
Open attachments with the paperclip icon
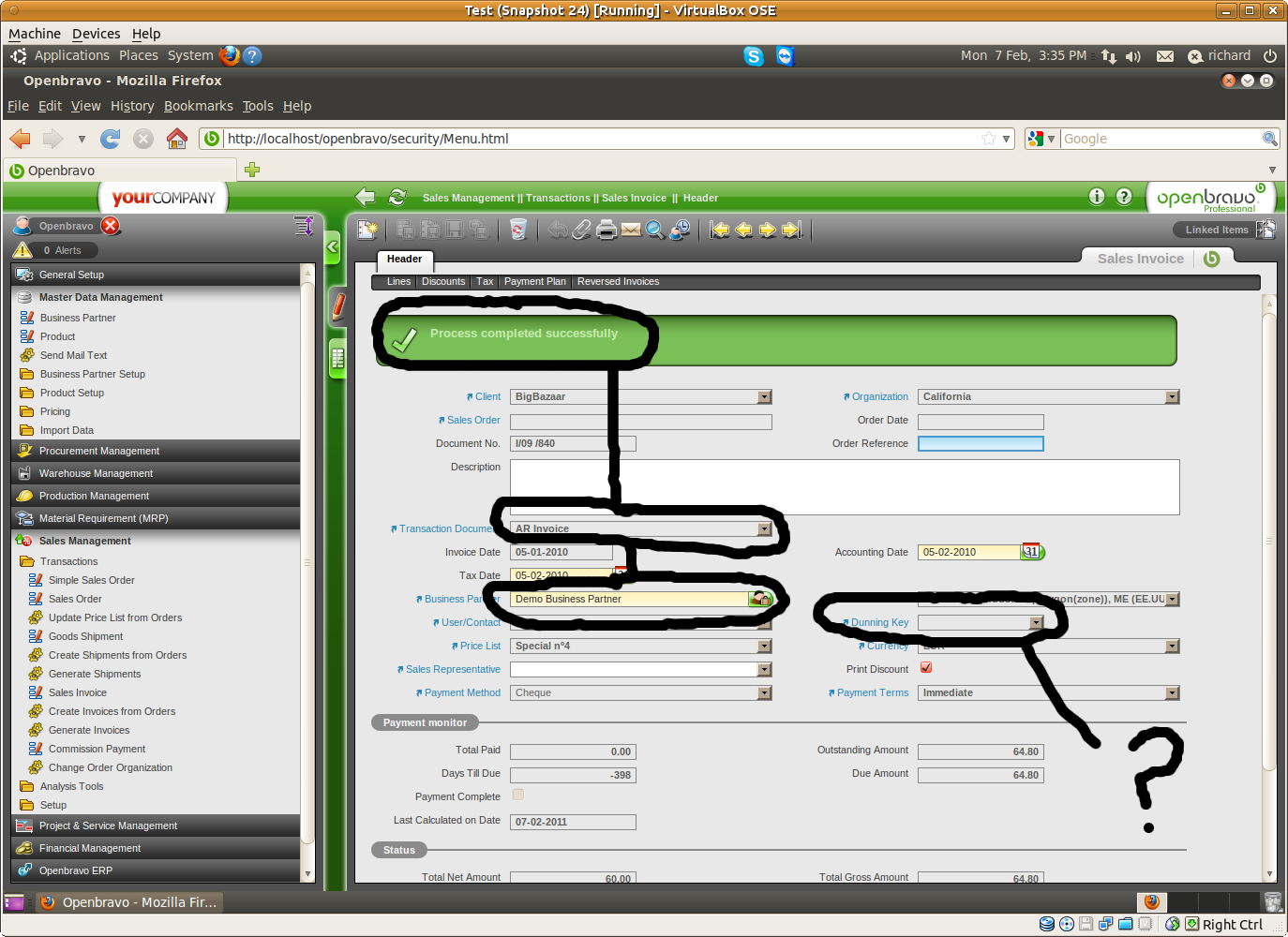pyautogui.click(x=582, y=230)
